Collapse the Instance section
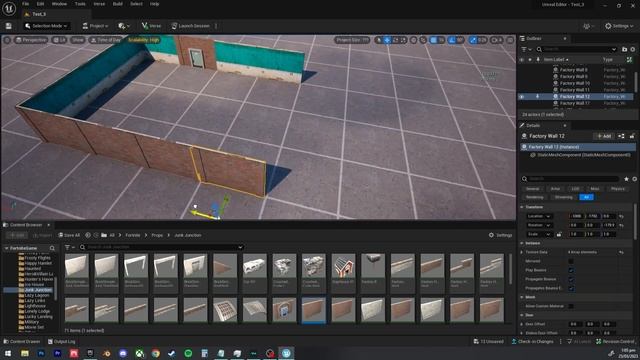The height and width of the screenshot is (360, 640). (522, 243)
